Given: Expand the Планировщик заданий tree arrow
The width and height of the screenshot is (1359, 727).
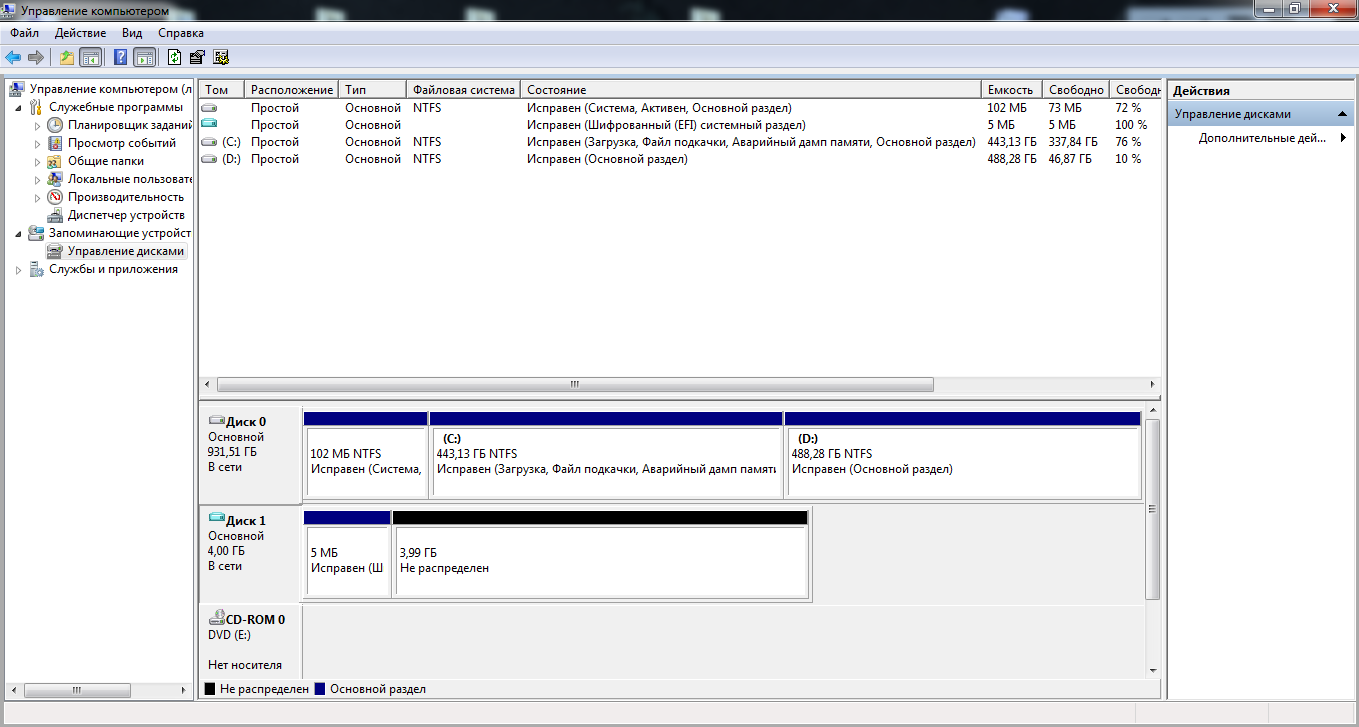Looking at the screenshot, I should (38, 126).
